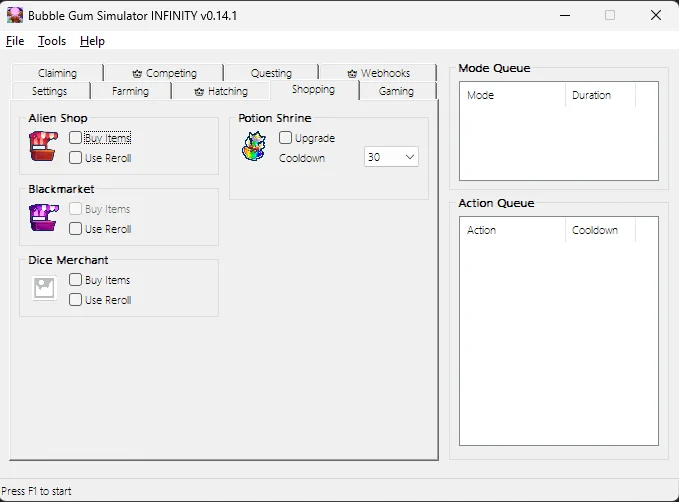Screen dimensions: 679x502
Task: Open the Tools menu
Action: click(x=52, y=41)
